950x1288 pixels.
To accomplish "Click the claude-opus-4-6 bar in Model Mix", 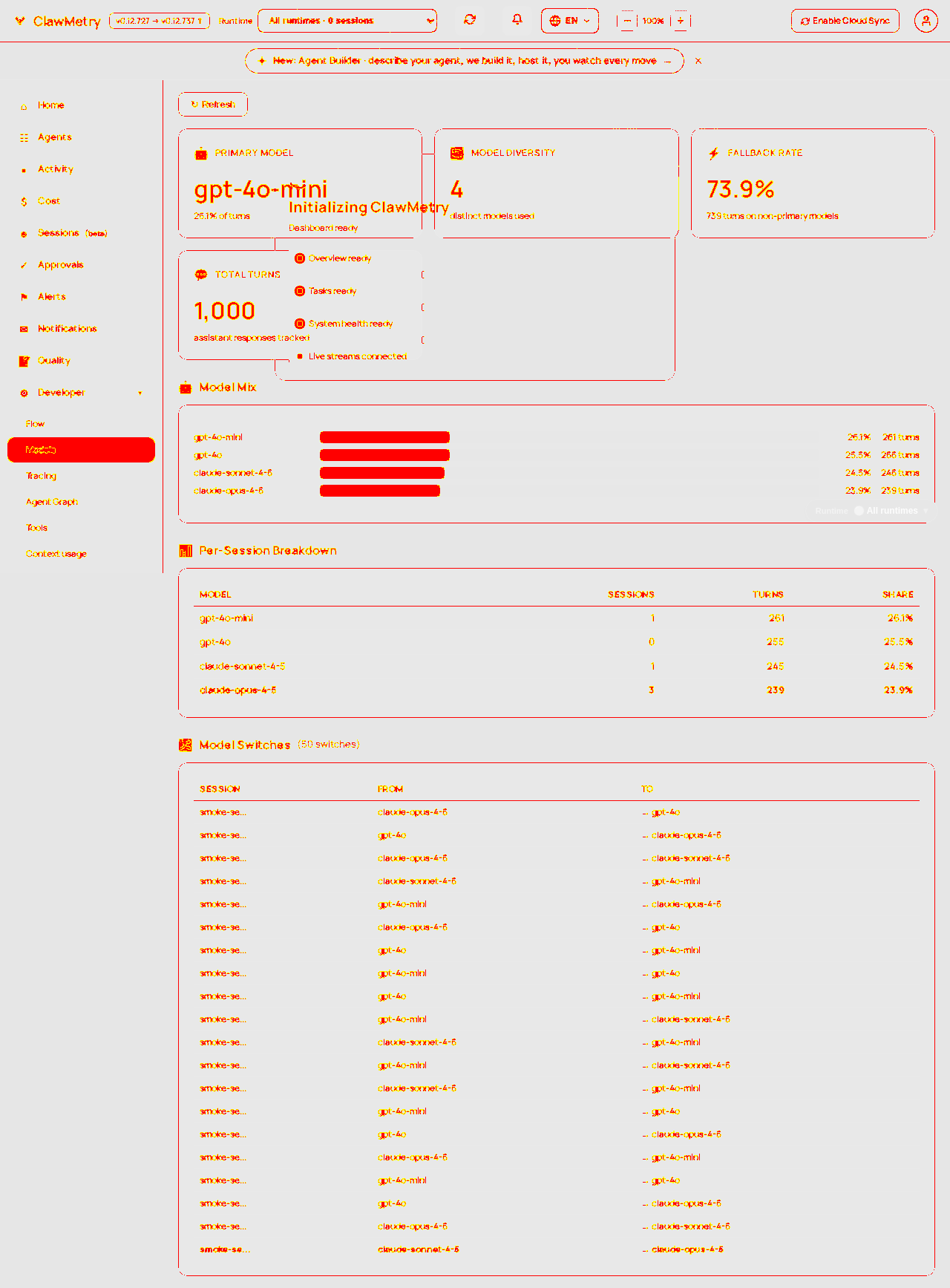I will click(x=380, y=491).
